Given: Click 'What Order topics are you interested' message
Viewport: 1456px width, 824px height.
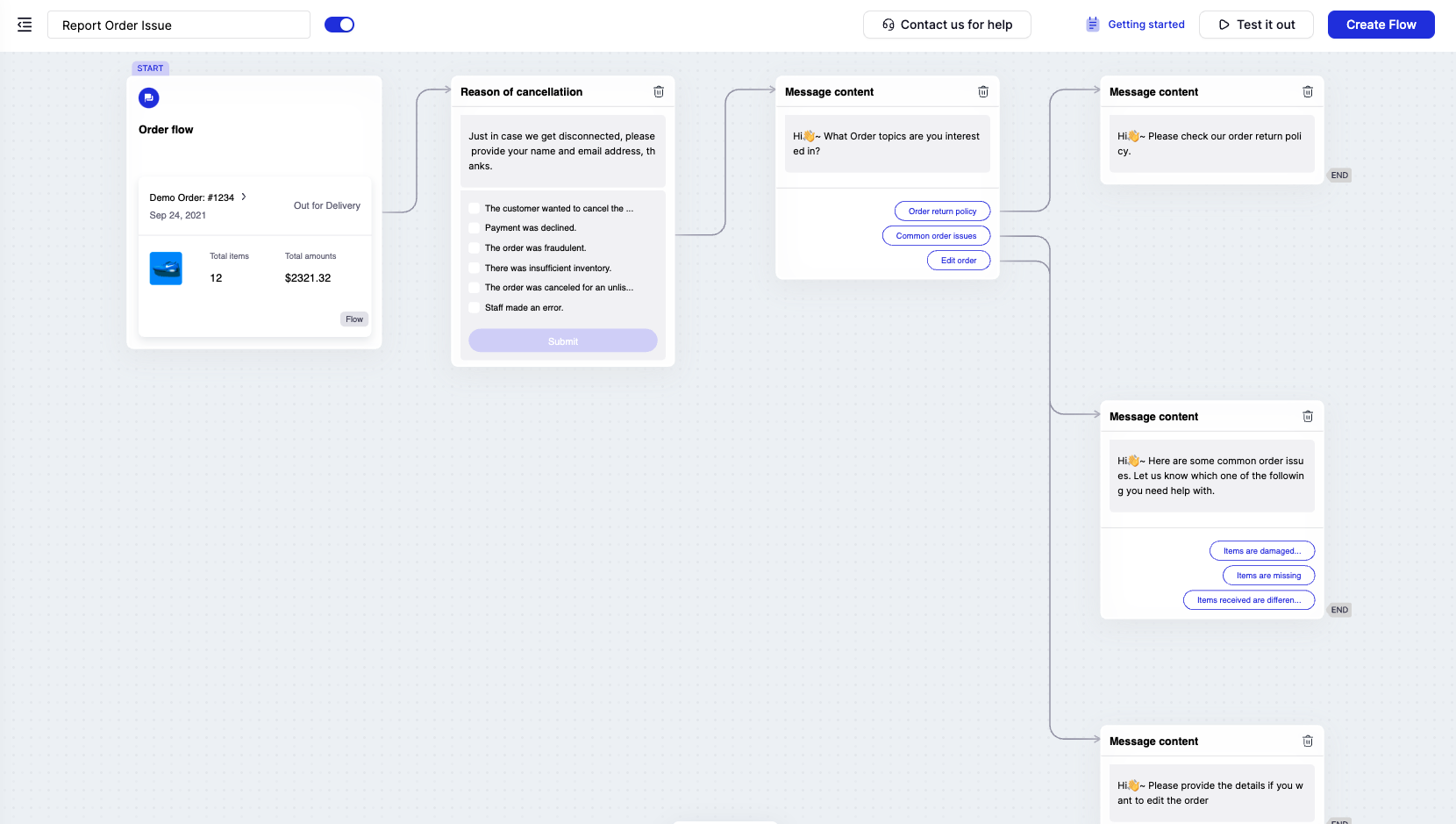Looking at the screenshot, I should pos(886,143).
